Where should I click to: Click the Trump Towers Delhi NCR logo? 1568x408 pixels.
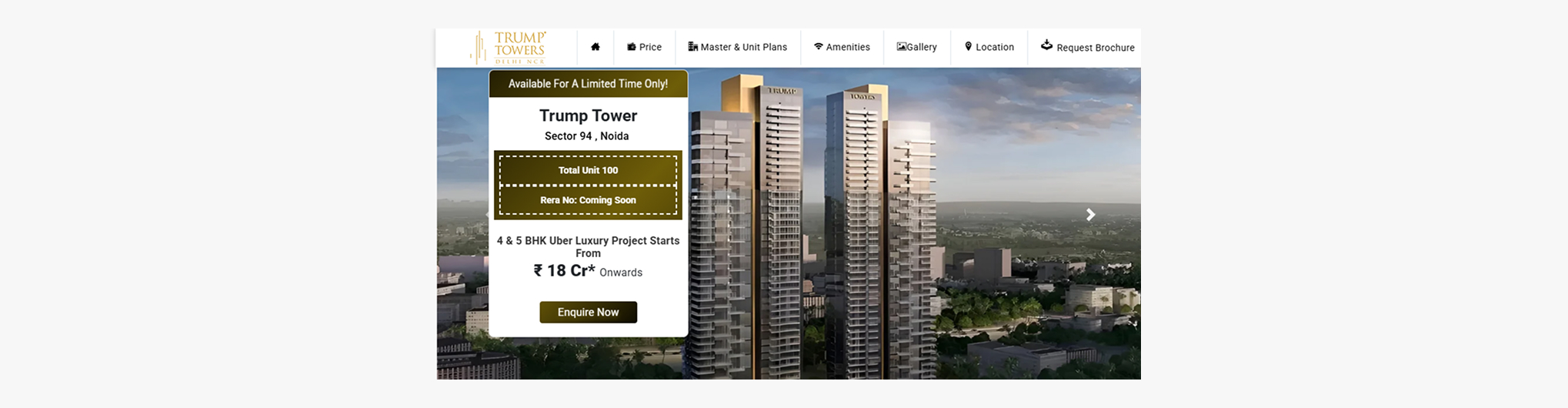[x=509, y=48]
